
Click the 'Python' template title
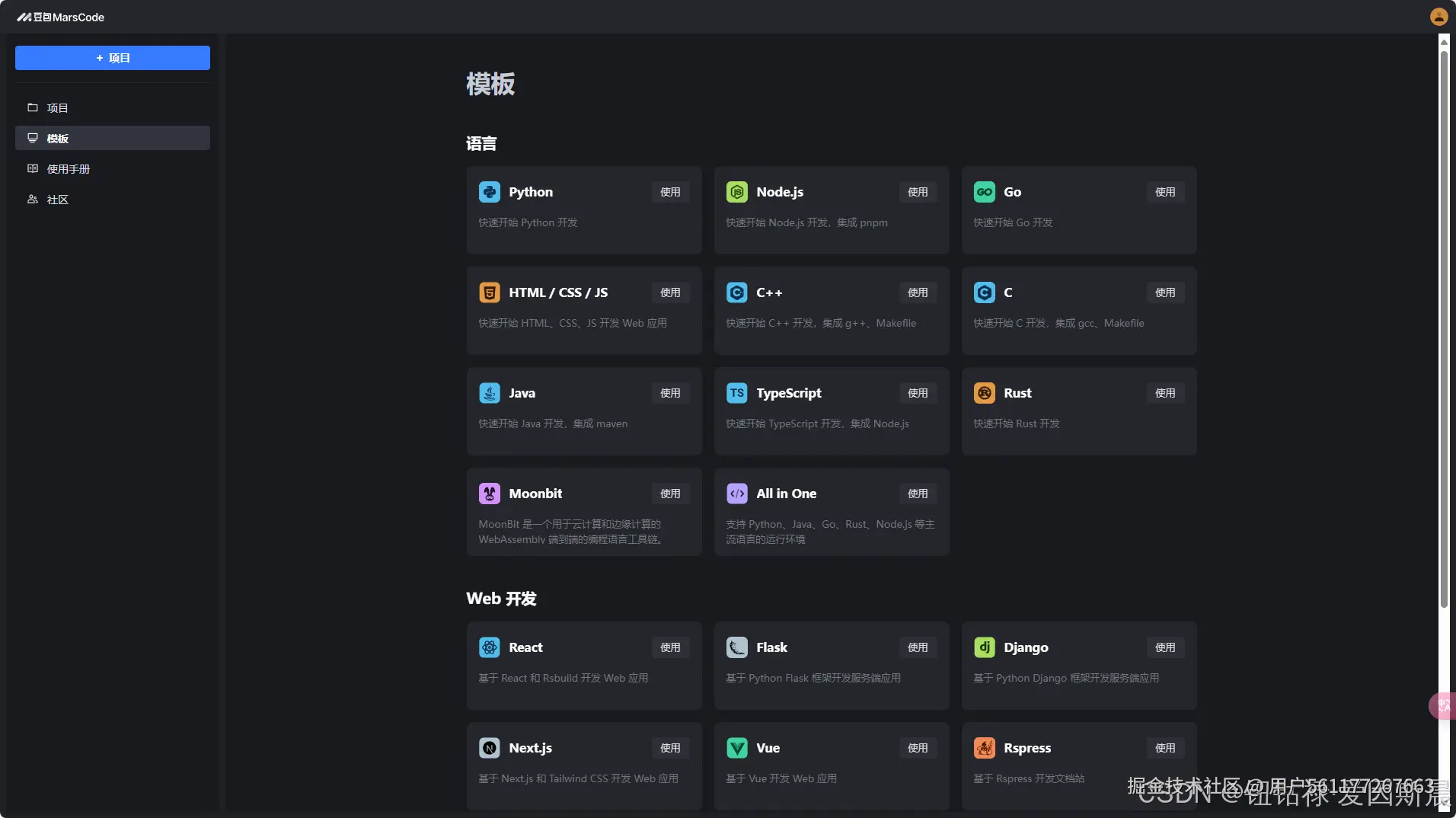[x=531, y=192]
